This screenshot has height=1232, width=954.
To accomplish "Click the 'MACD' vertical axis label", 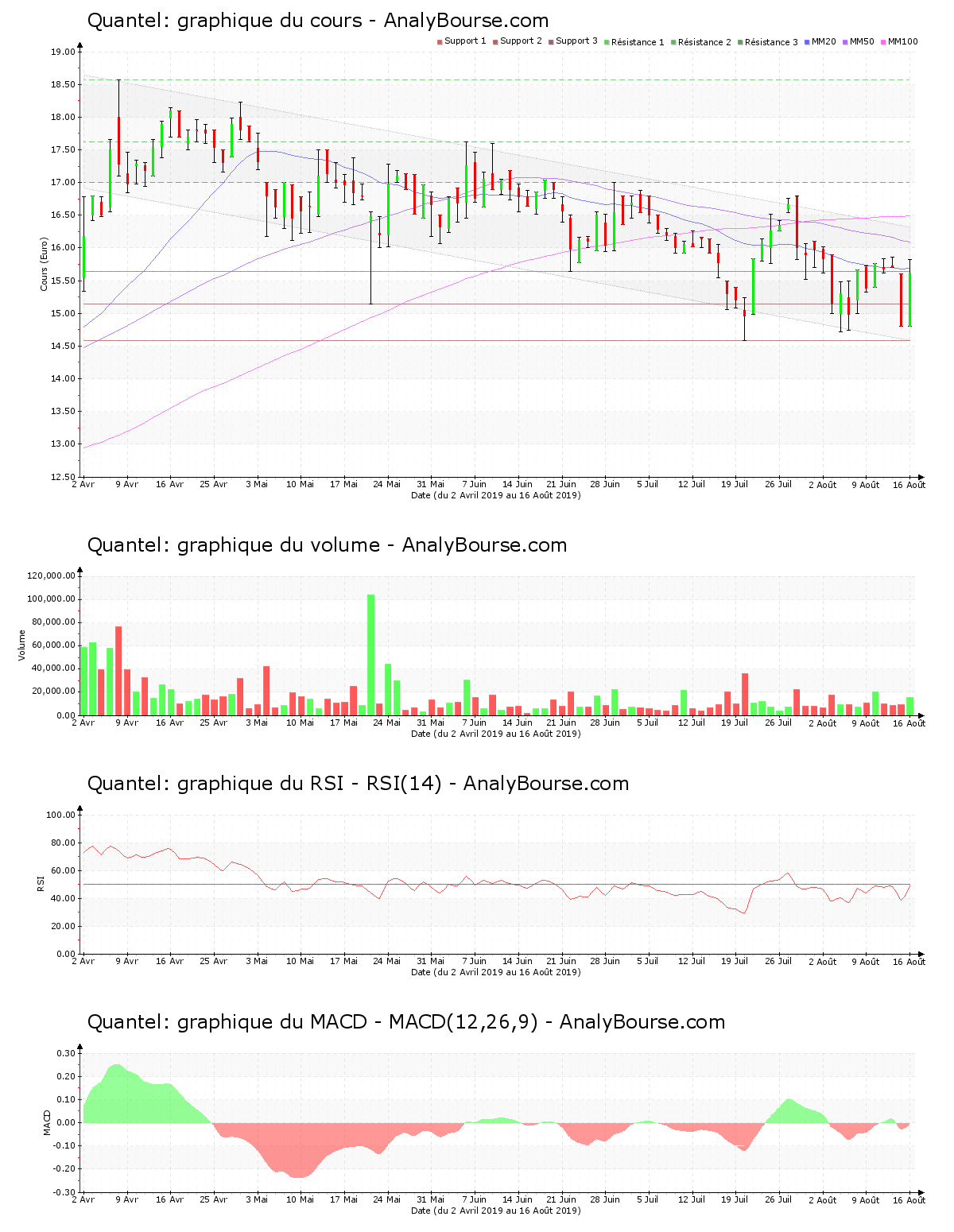I will click(x=47, y=1122).
